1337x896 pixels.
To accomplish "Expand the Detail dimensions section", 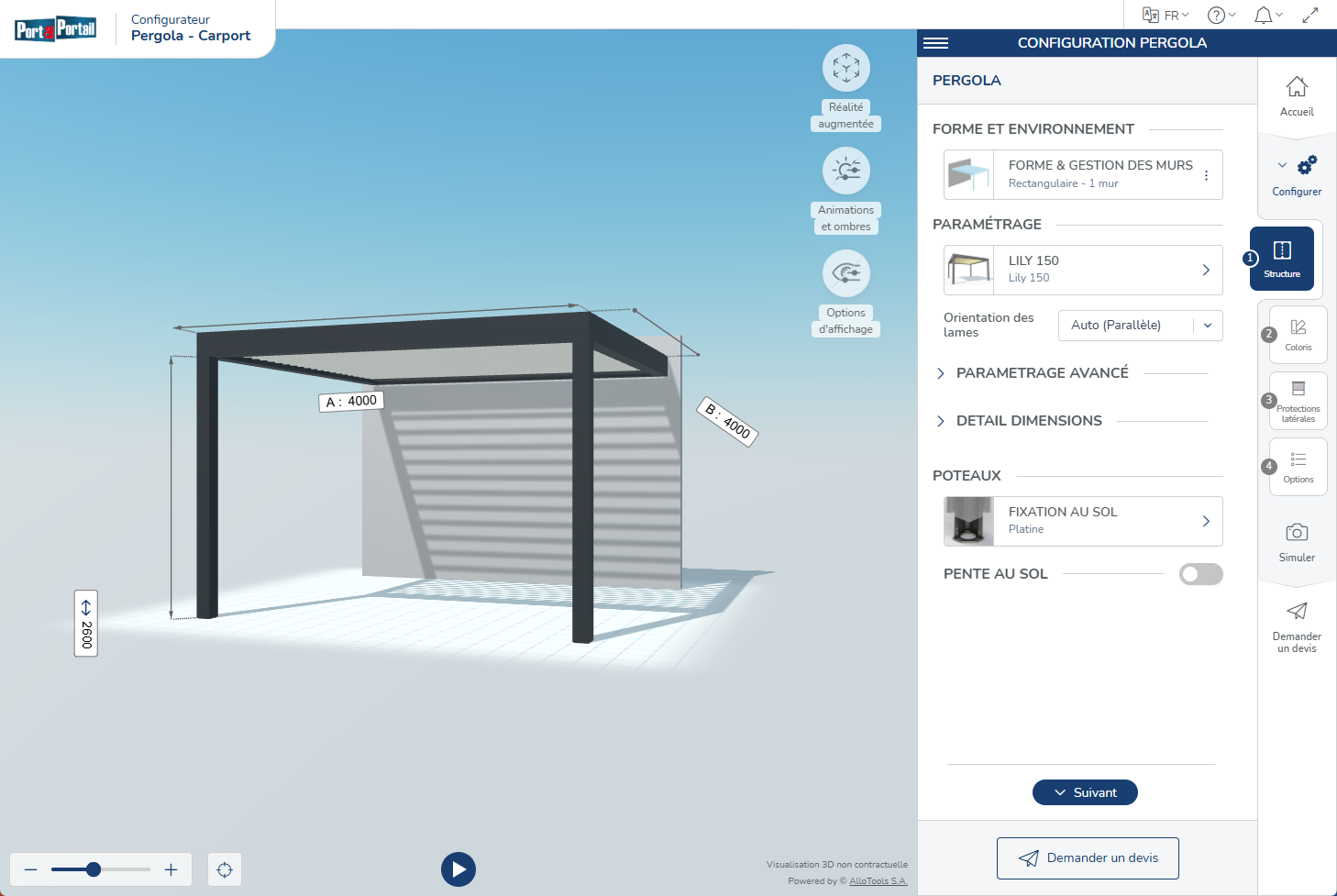I will click(x=1029, y=421).
